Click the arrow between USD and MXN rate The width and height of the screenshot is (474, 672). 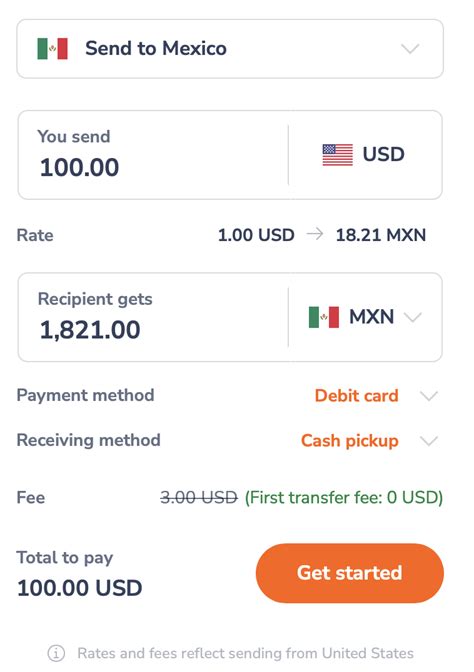(315, 234)
